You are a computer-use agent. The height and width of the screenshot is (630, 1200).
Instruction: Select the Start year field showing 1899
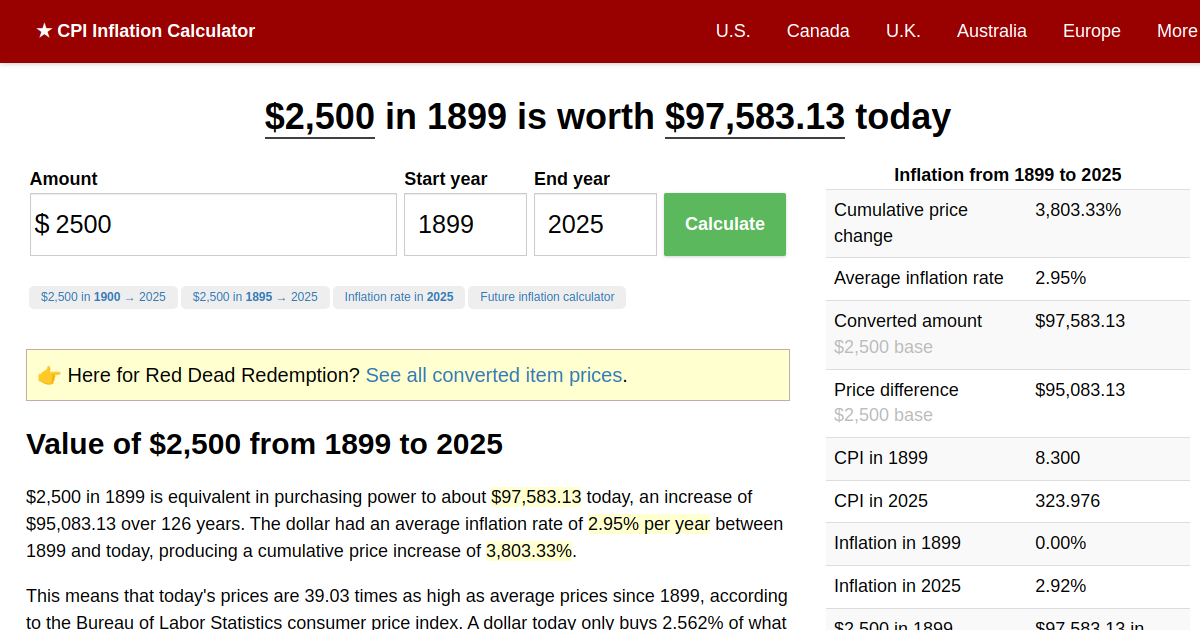[465, 224]
